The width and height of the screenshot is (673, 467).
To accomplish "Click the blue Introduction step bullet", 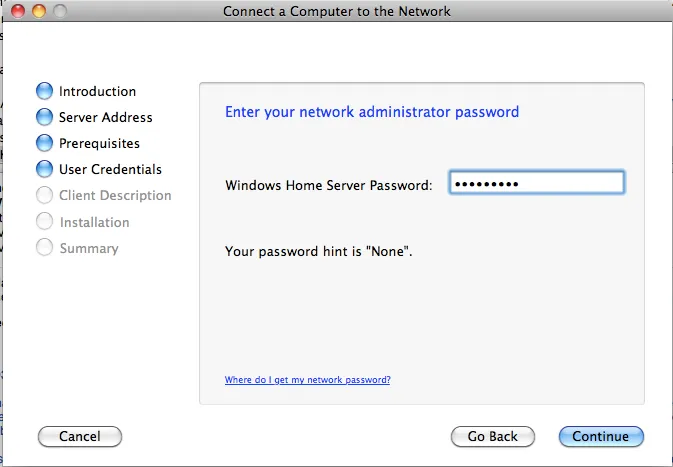I will tap(44, 91).
